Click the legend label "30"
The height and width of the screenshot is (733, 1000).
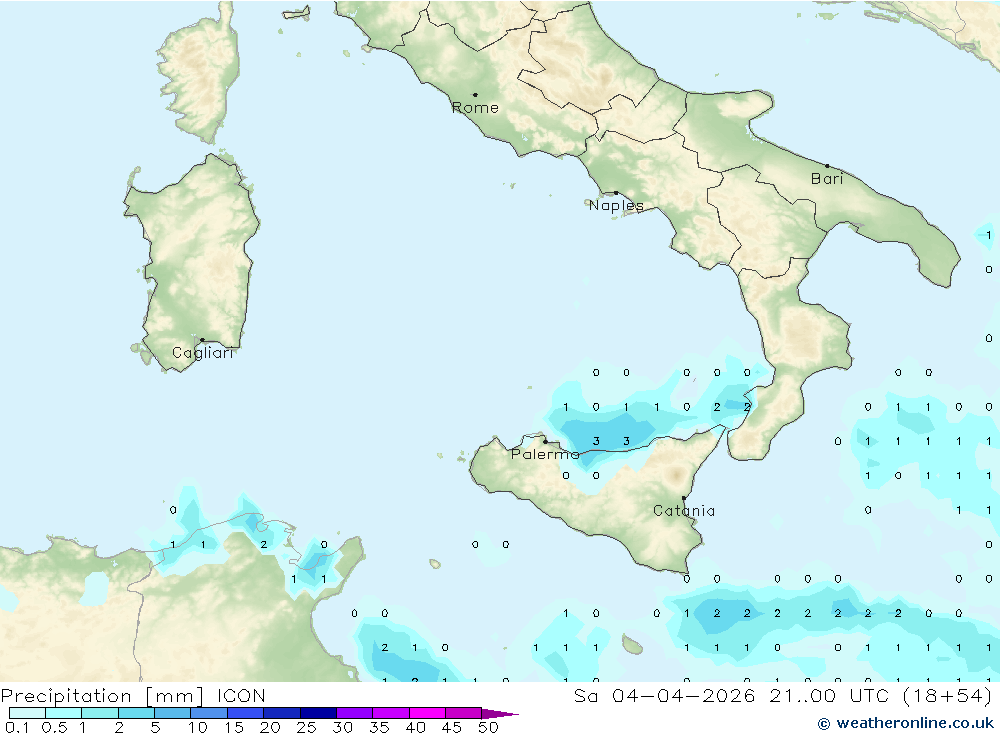(x=342, y=727)
